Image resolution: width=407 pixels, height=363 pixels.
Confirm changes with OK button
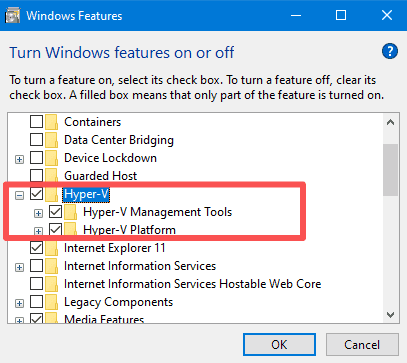[x=279, y=345]
